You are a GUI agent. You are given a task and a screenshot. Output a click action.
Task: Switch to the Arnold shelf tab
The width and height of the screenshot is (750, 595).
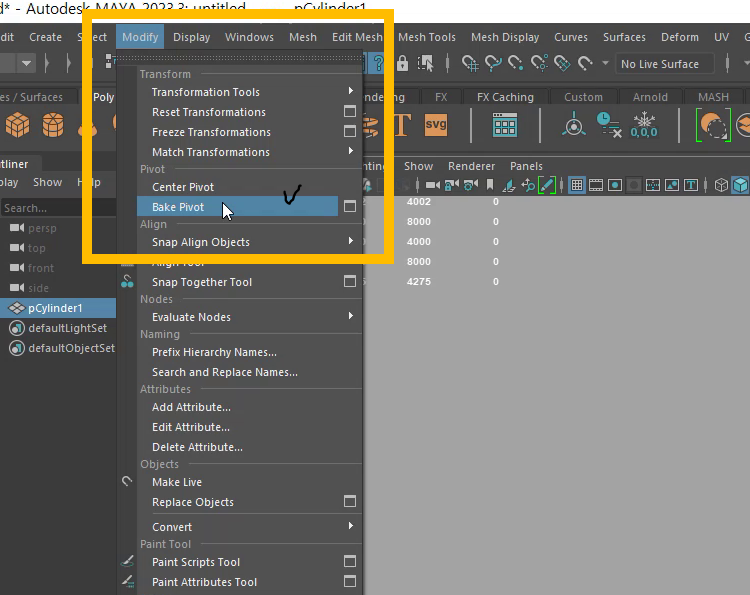pyautogui.click(x=650, y=97)
